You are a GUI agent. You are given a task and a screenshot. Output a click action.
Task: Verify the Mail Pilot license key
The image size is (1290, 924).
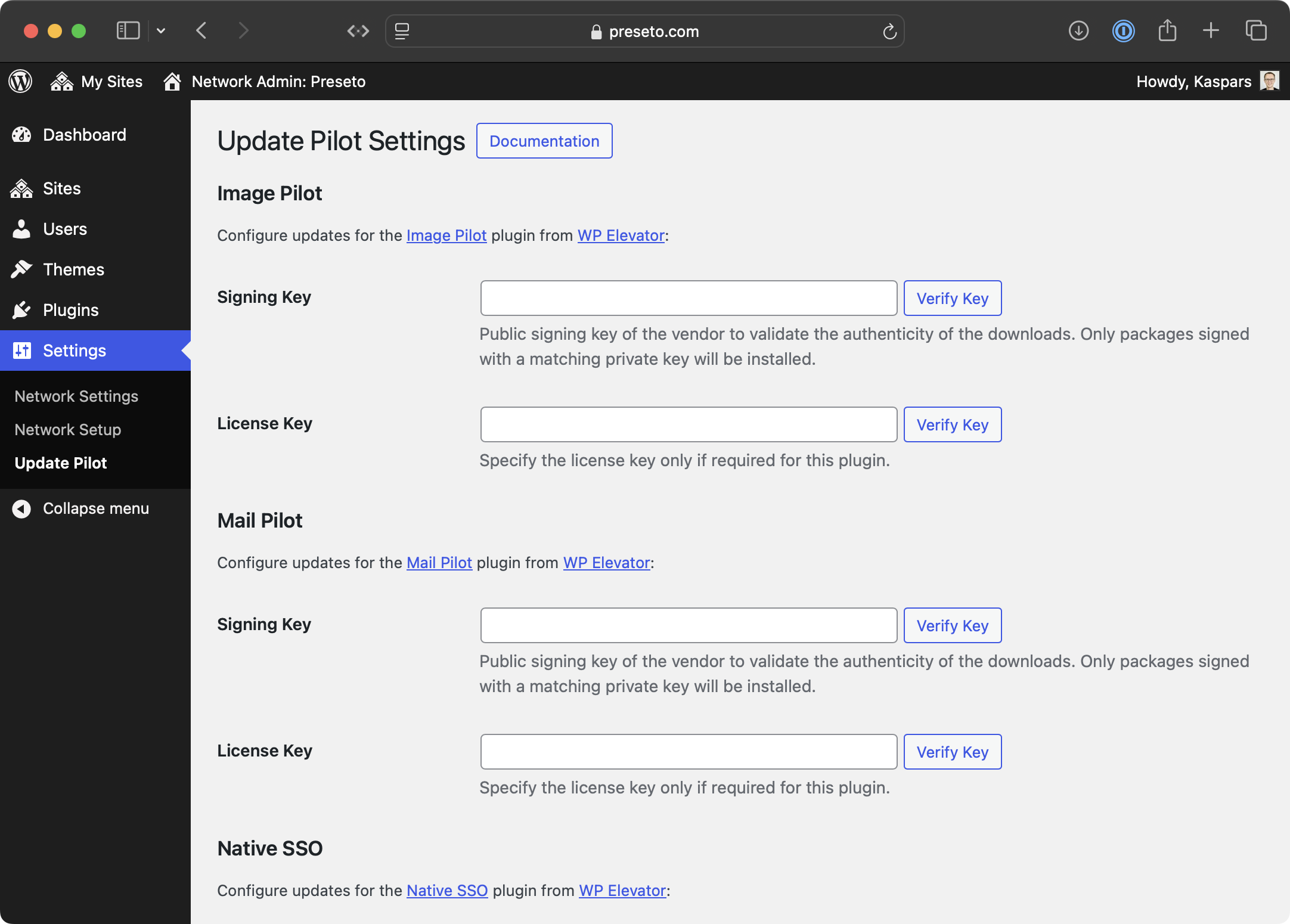pos(951,751)
